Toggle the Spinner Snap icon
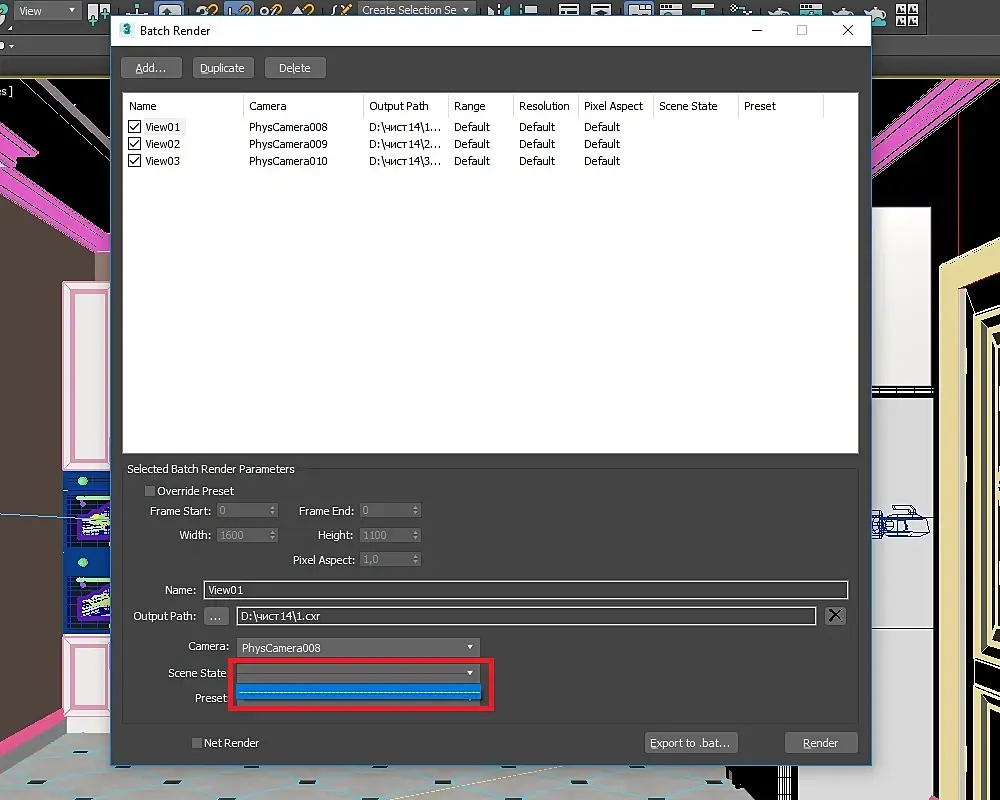Image resolution: width=1000 pixels, height=800 pixels. (x=303, y=10)
